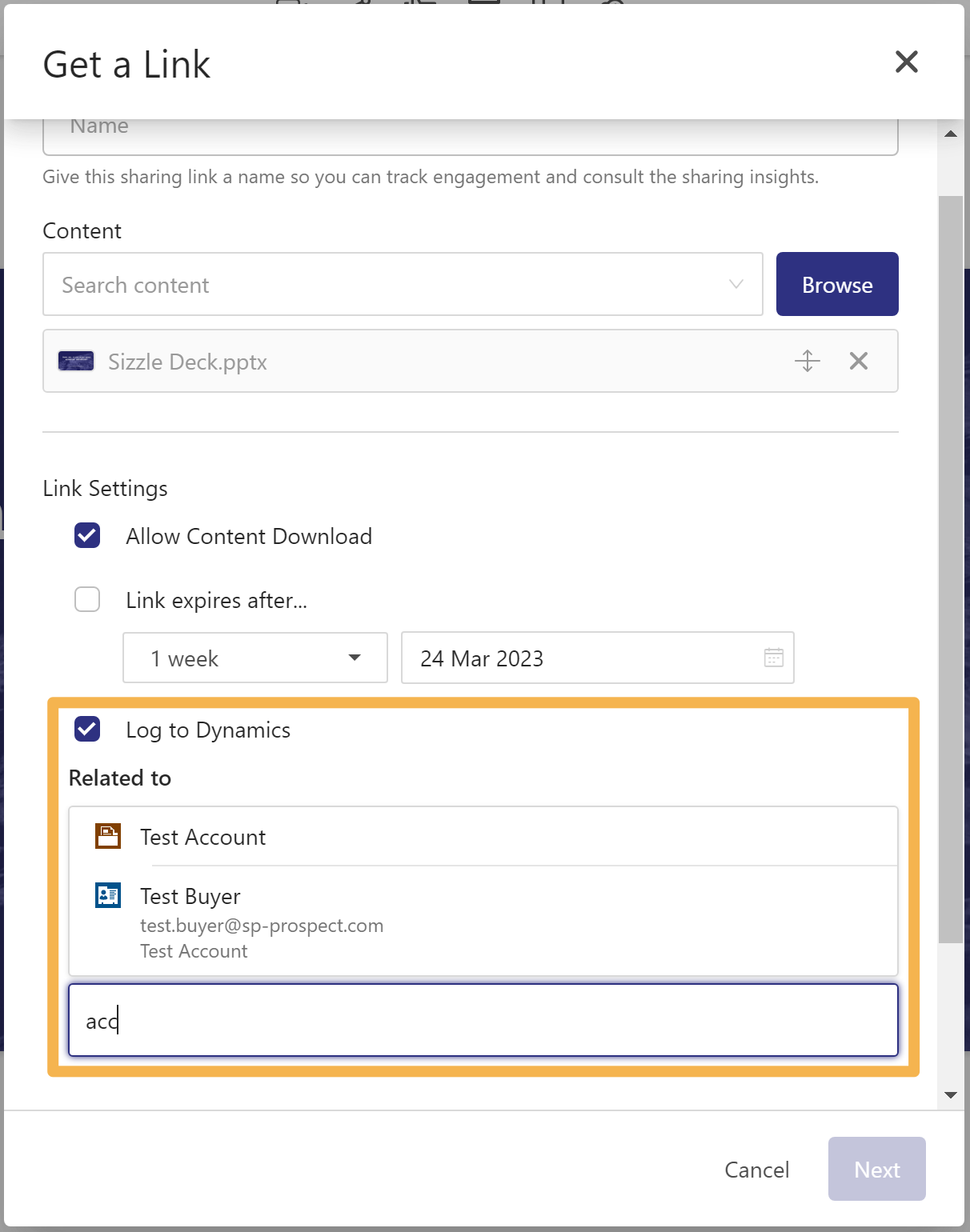Remove Sizzle Deck.pptx from content
Screen dimensions: 970x1232
coord(858,362)
